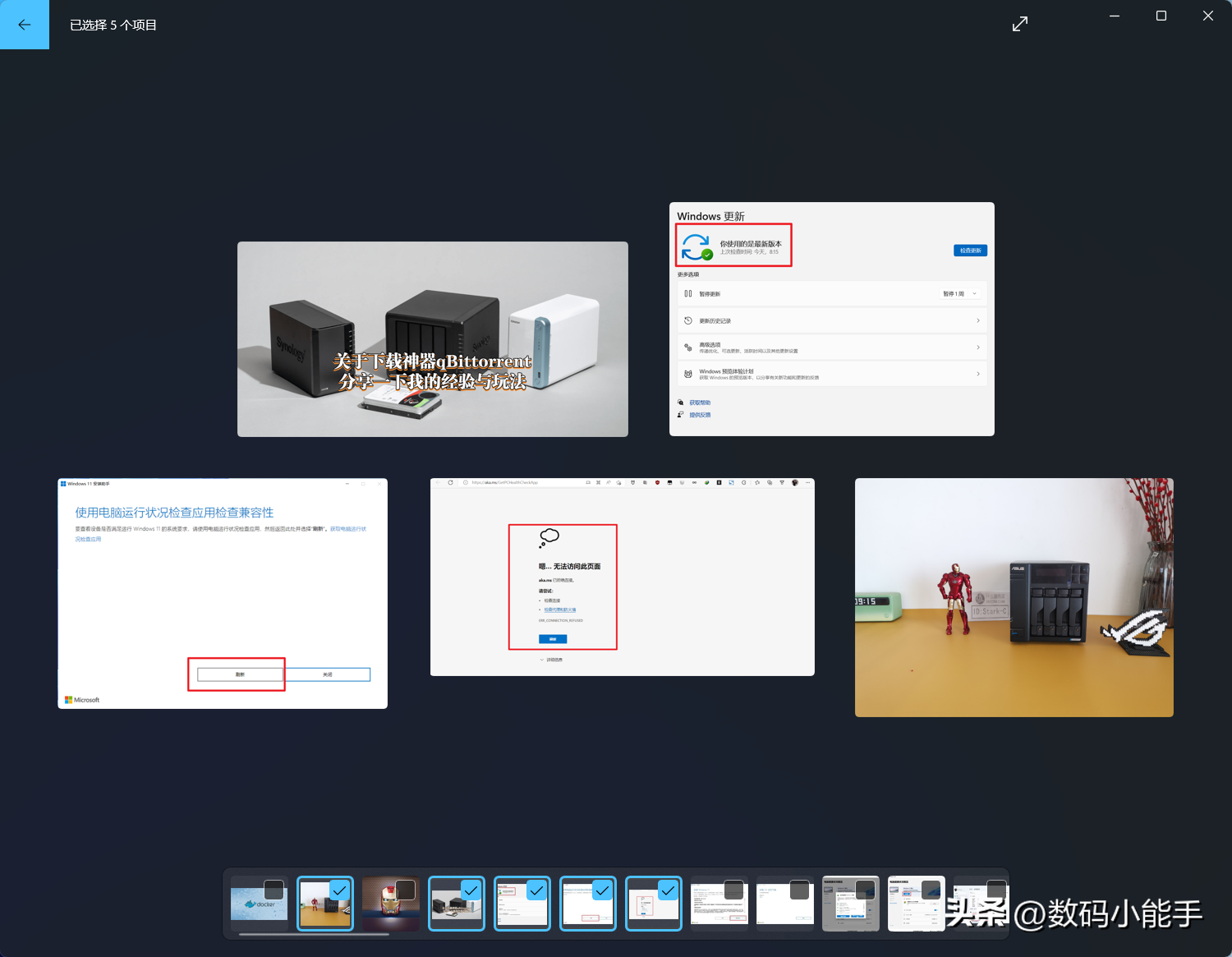Open full-screen view with the diagonal arrows icon
Viewport: 1232px width, 957px height.
[x=1020, y=25]
